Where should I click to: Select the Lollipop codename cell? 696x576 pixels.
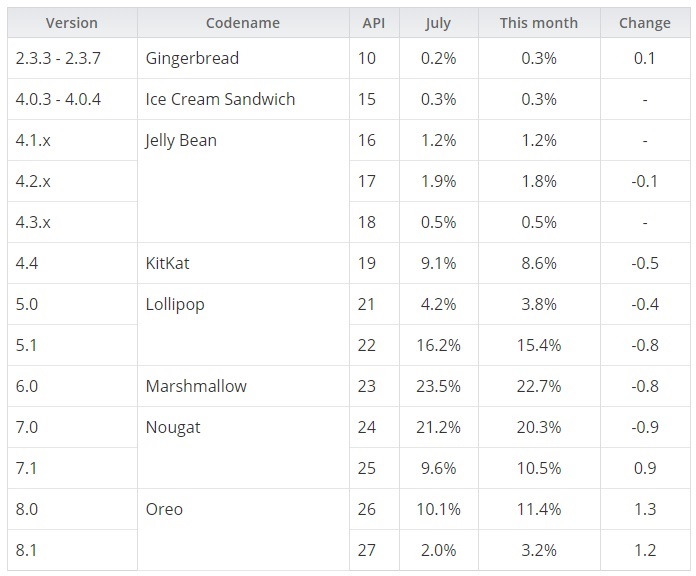click(175, 304)
